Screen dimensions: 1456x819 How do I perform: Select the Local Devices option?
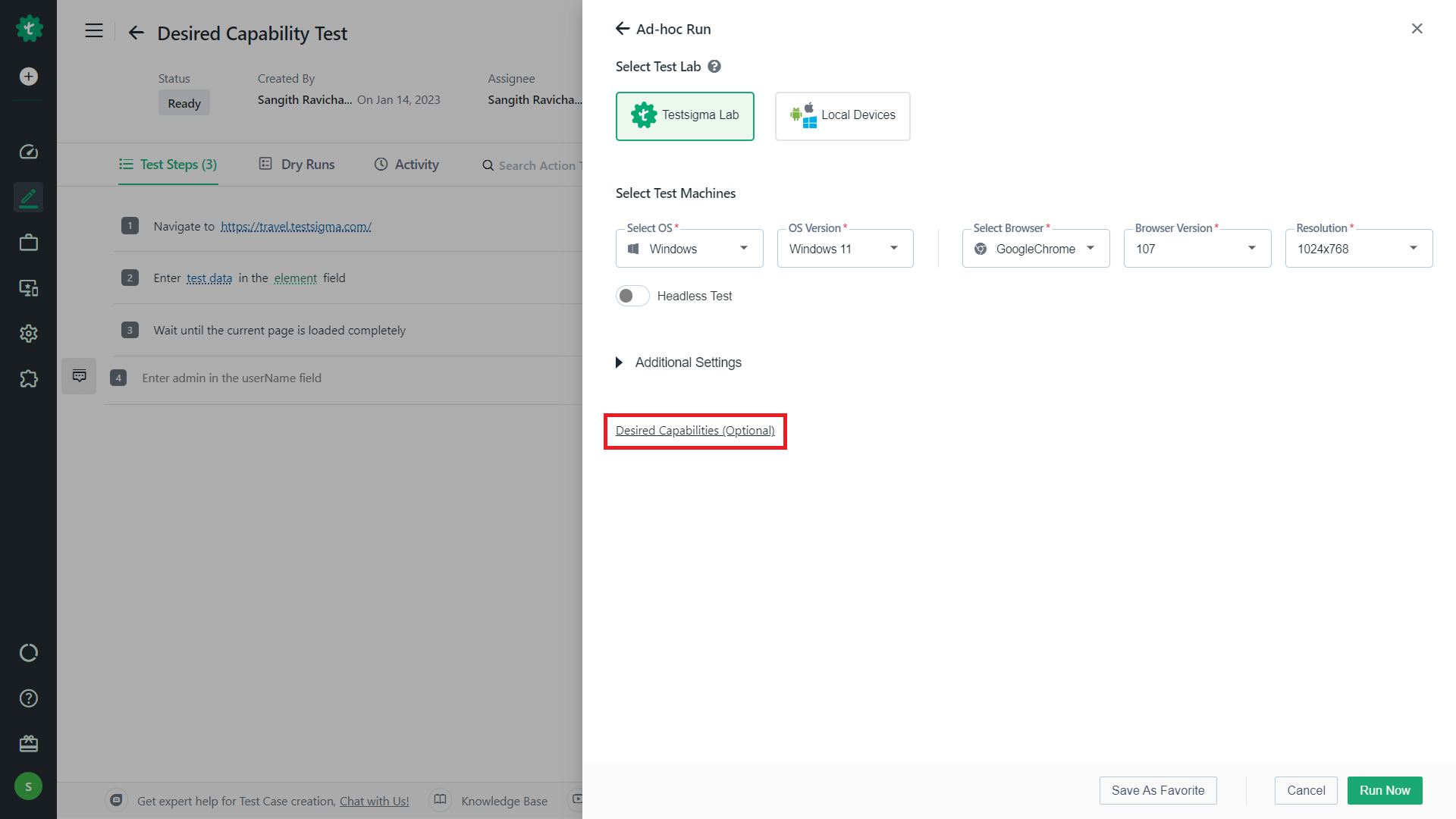tap(843, 116)
